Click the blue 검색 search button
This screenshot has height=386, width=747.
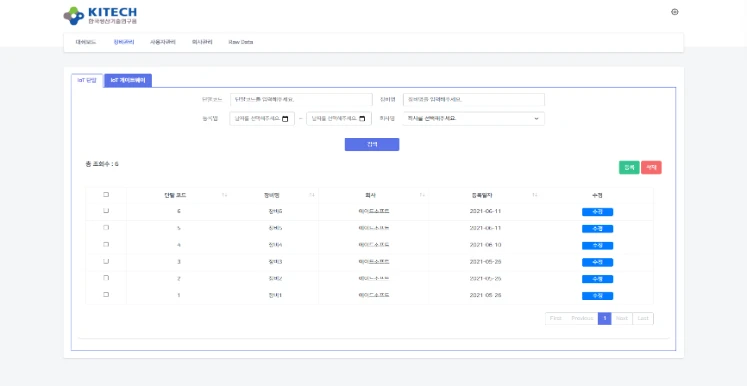pyautogui.click(x=372, y=144)
